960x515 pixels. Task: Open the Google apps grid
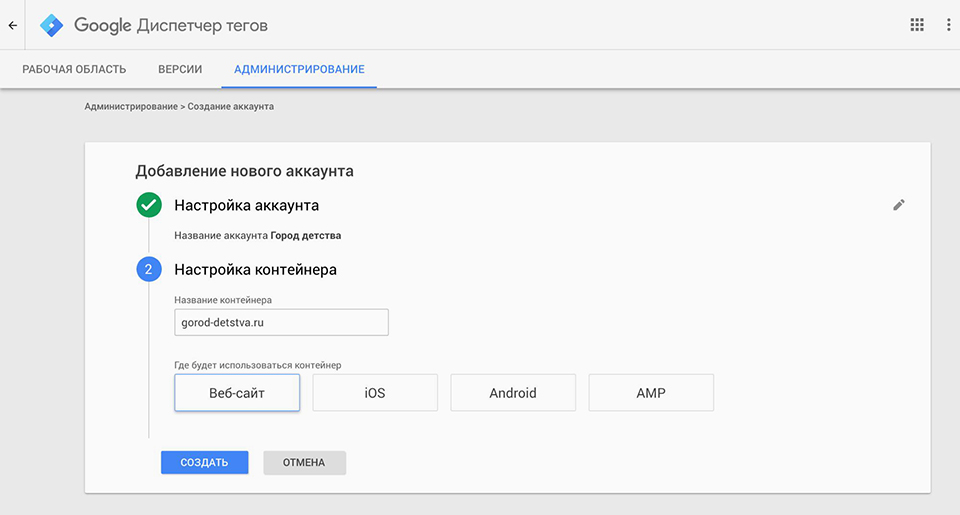click(917, 25)
